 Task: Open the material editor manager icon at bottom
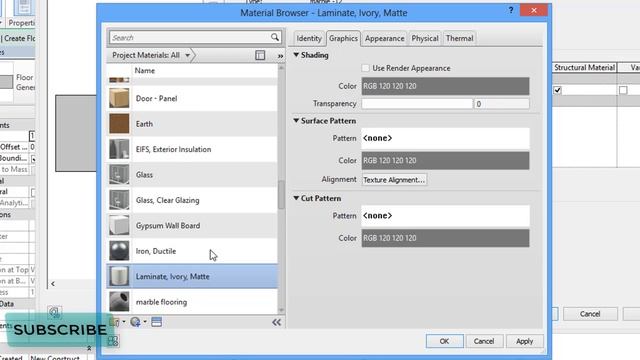[x=113, y=341]
